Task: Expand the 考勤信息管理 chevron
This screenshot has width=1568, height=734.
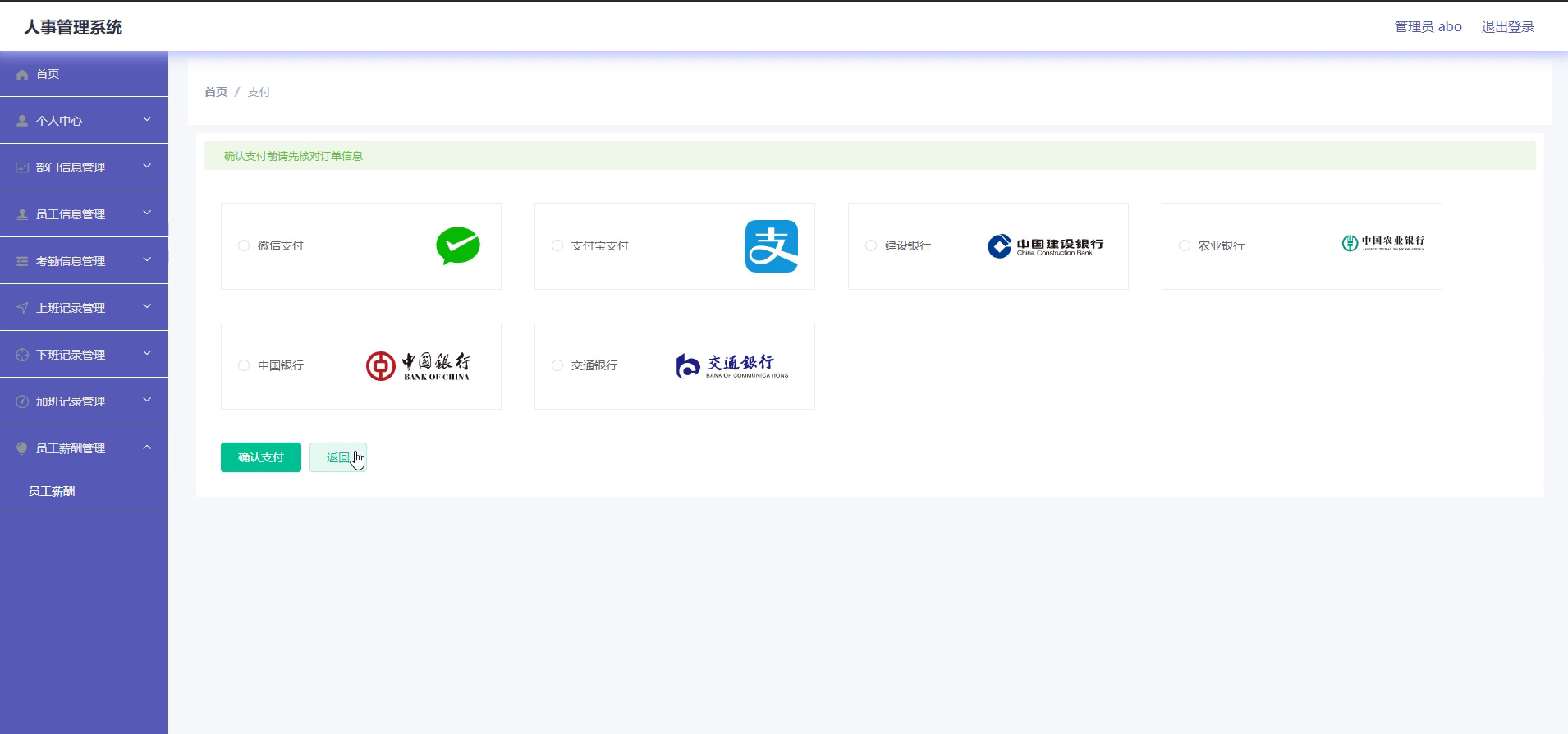Action: click(147, 259)
